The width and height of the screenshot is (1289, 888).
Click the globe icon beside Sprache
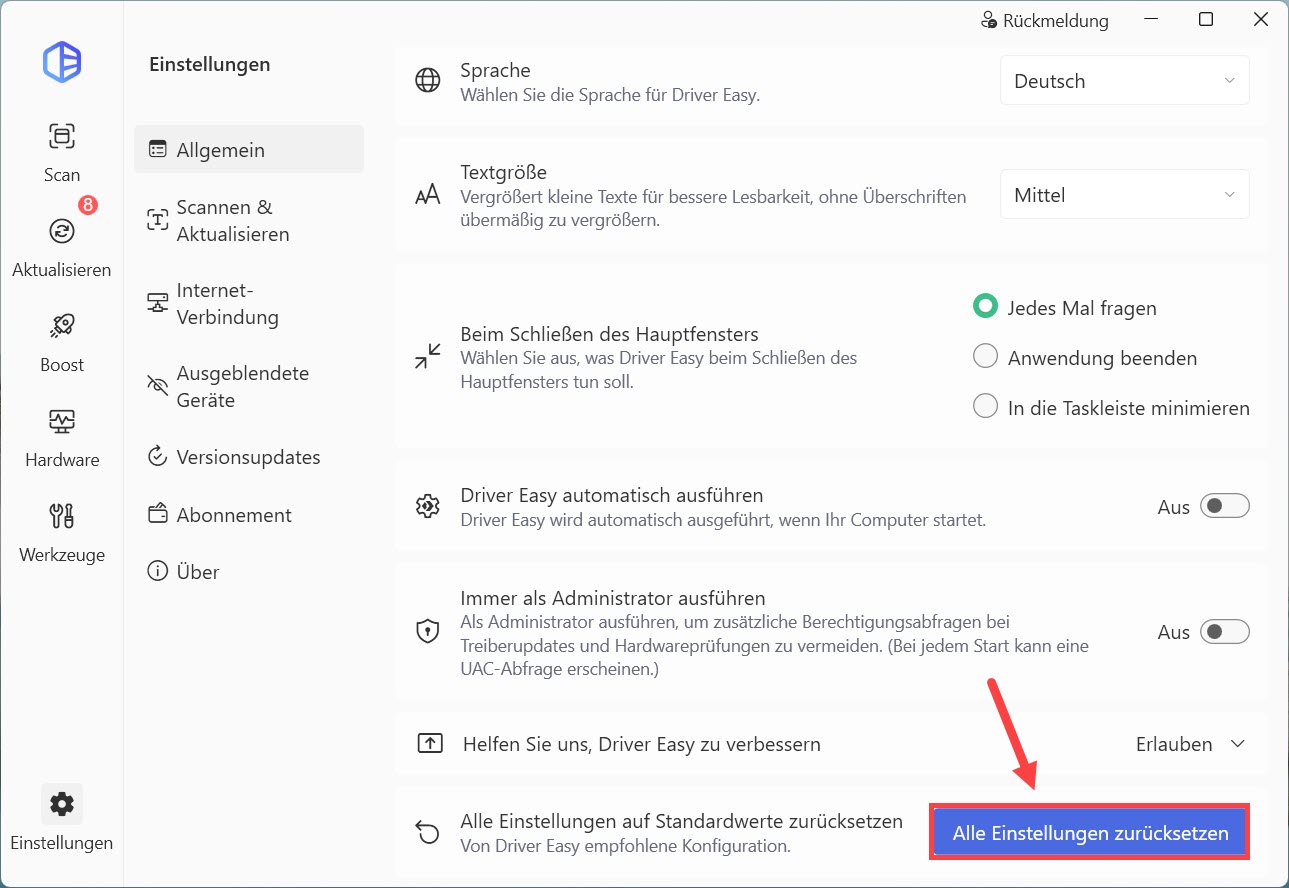[x=428, y=81]
